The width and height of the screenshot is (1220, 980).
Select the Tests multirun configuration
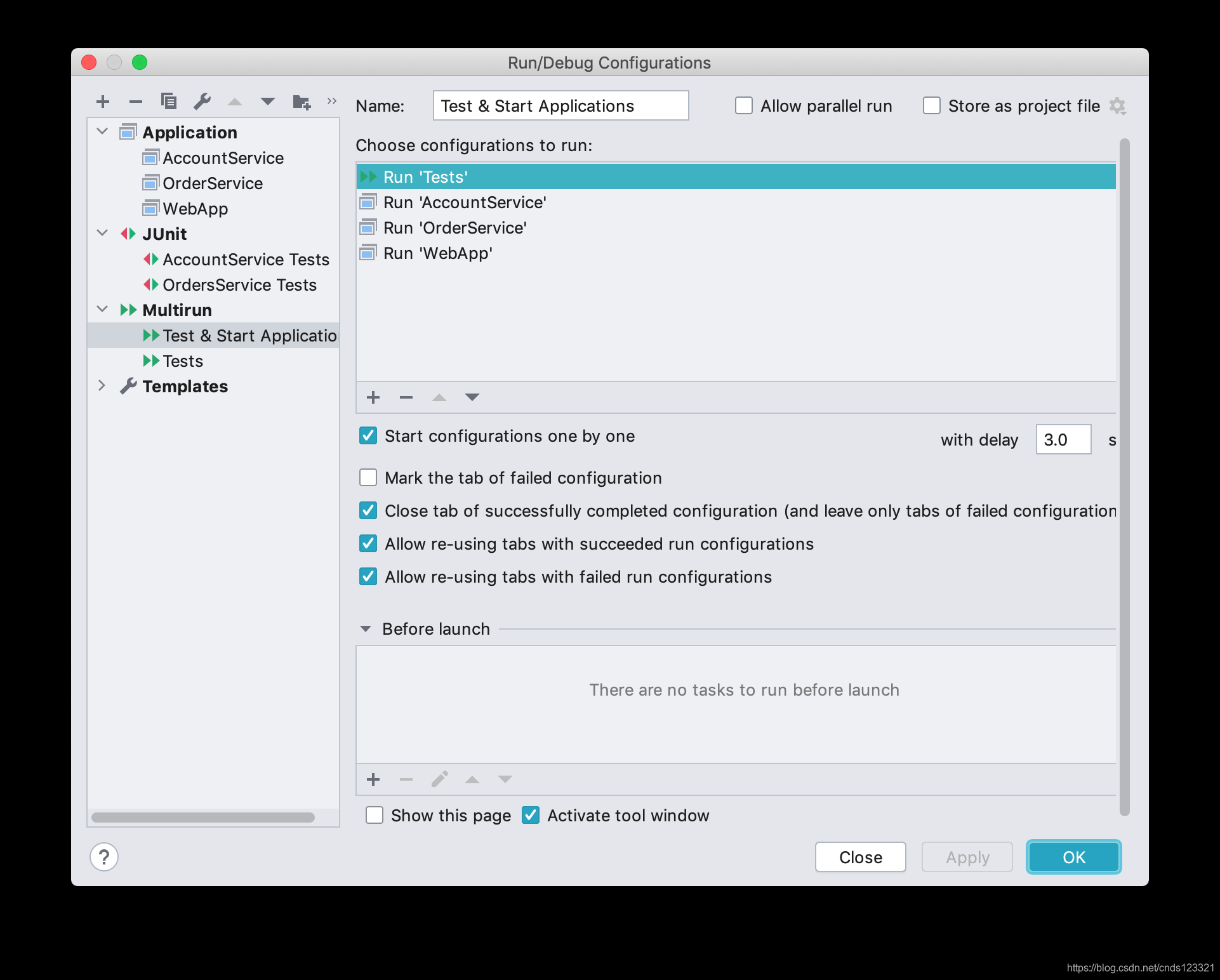(183, 361)
